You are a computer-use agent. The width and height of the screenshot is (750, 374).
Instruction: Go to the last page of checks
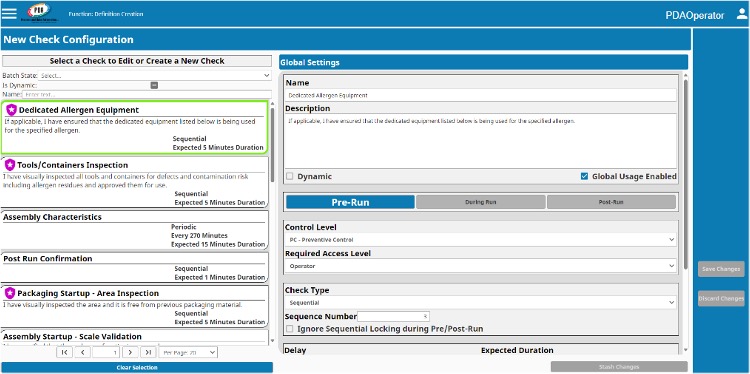[148, 352]
